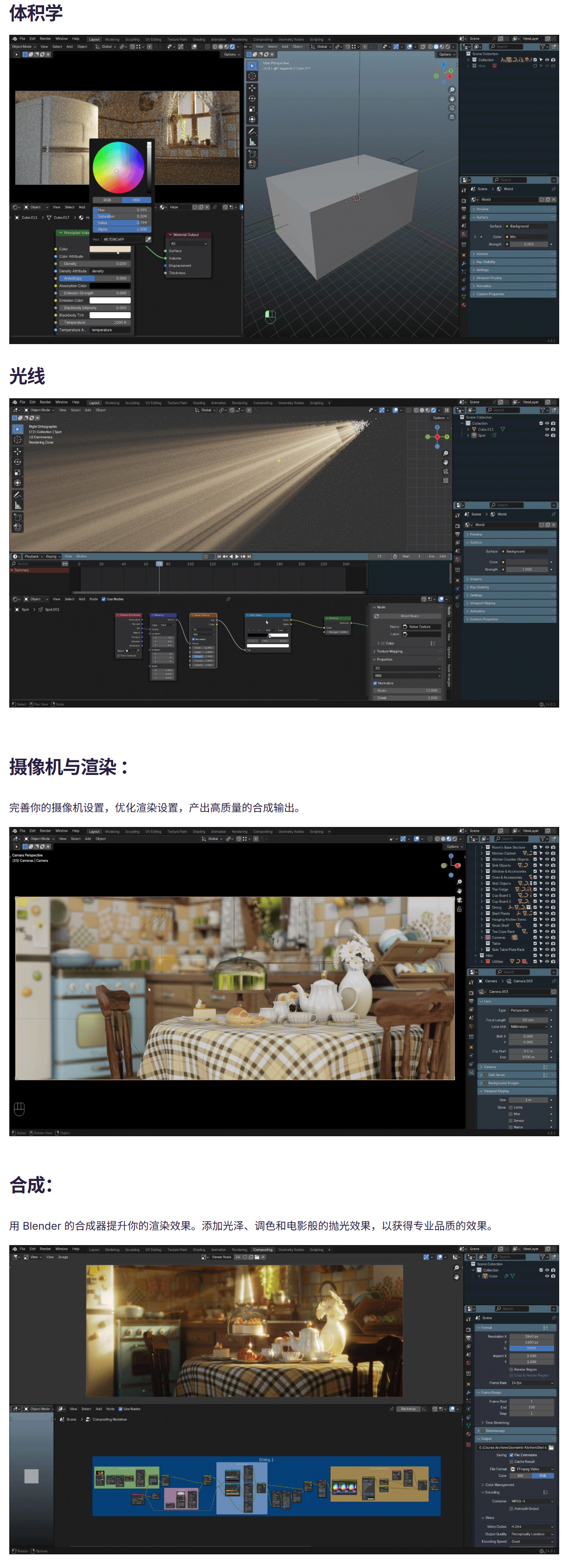
Task: Click the pan hand icon in the camera screenshot viewport
Action: click(459, 890)
